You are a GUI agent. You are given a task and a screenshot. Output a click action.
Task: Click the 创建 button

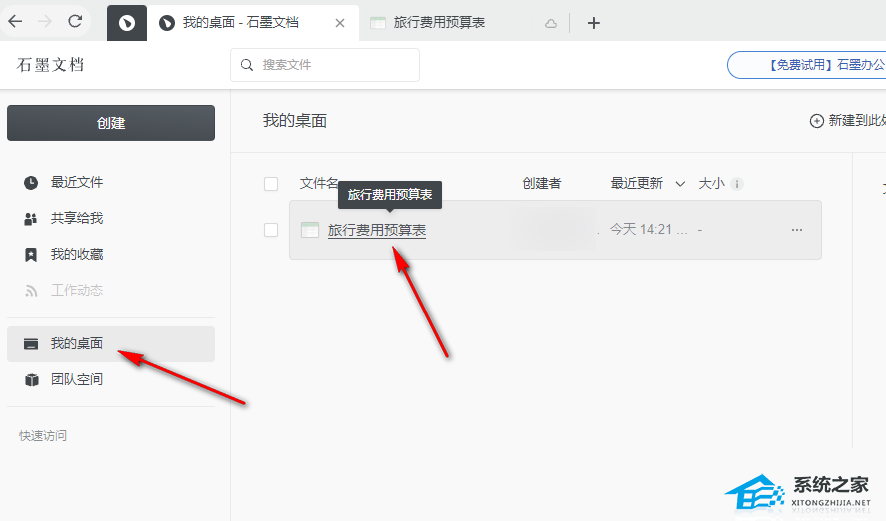click(x=111, y=123)
